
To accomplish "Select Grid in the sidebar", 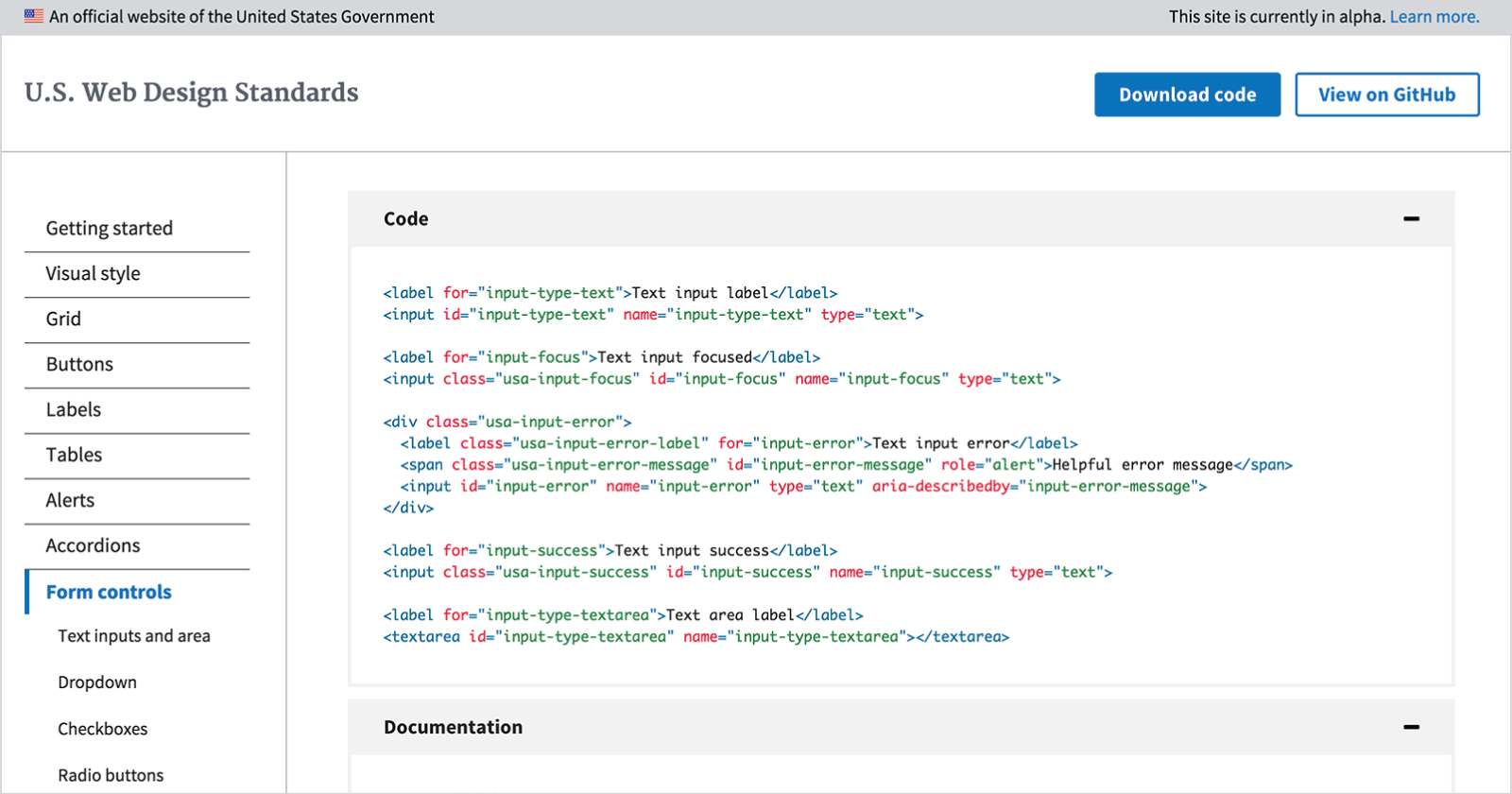I will click(63, 319).
